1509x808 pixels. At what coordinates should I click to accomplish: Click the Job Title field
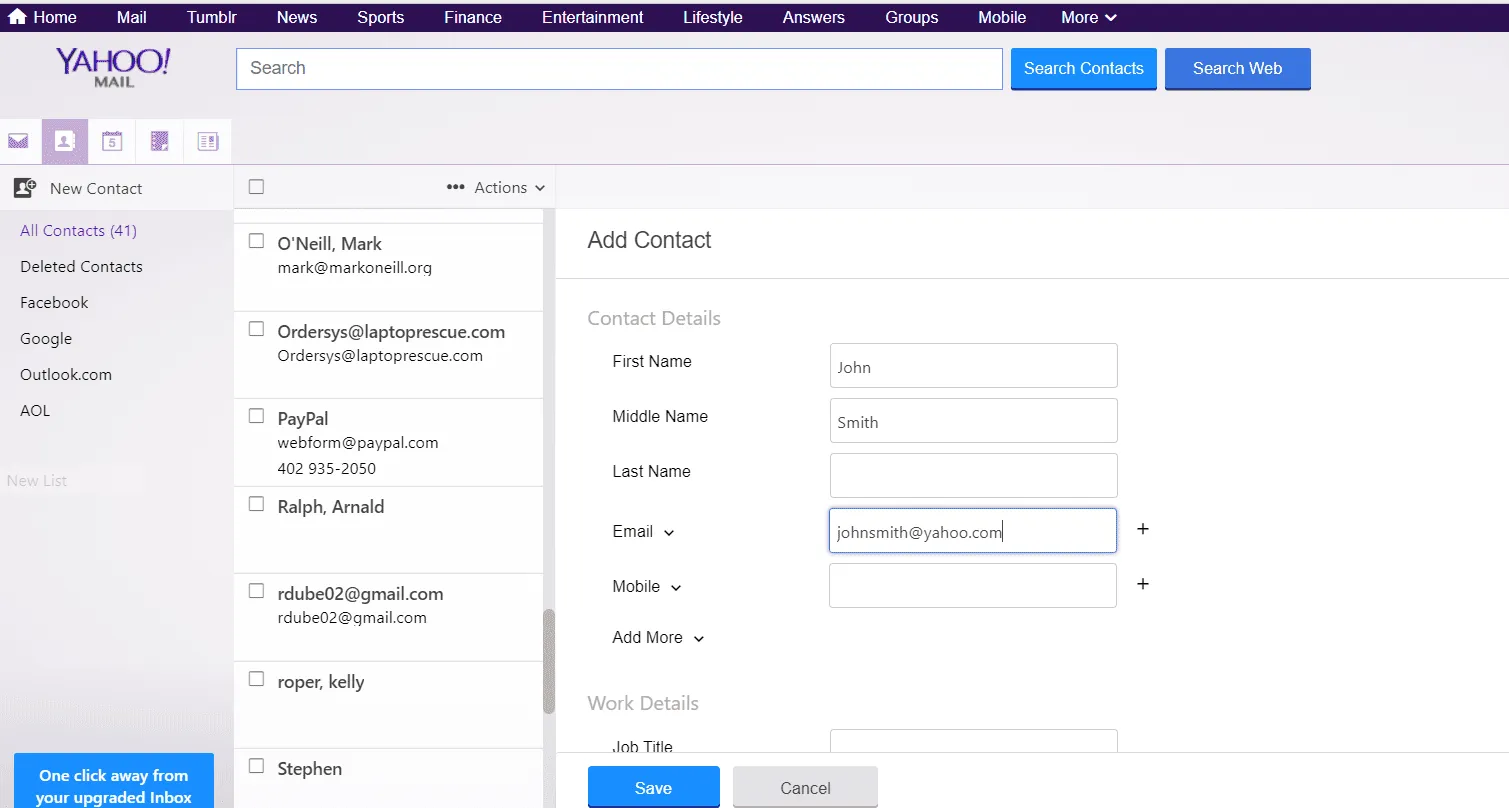coord(973,741)
